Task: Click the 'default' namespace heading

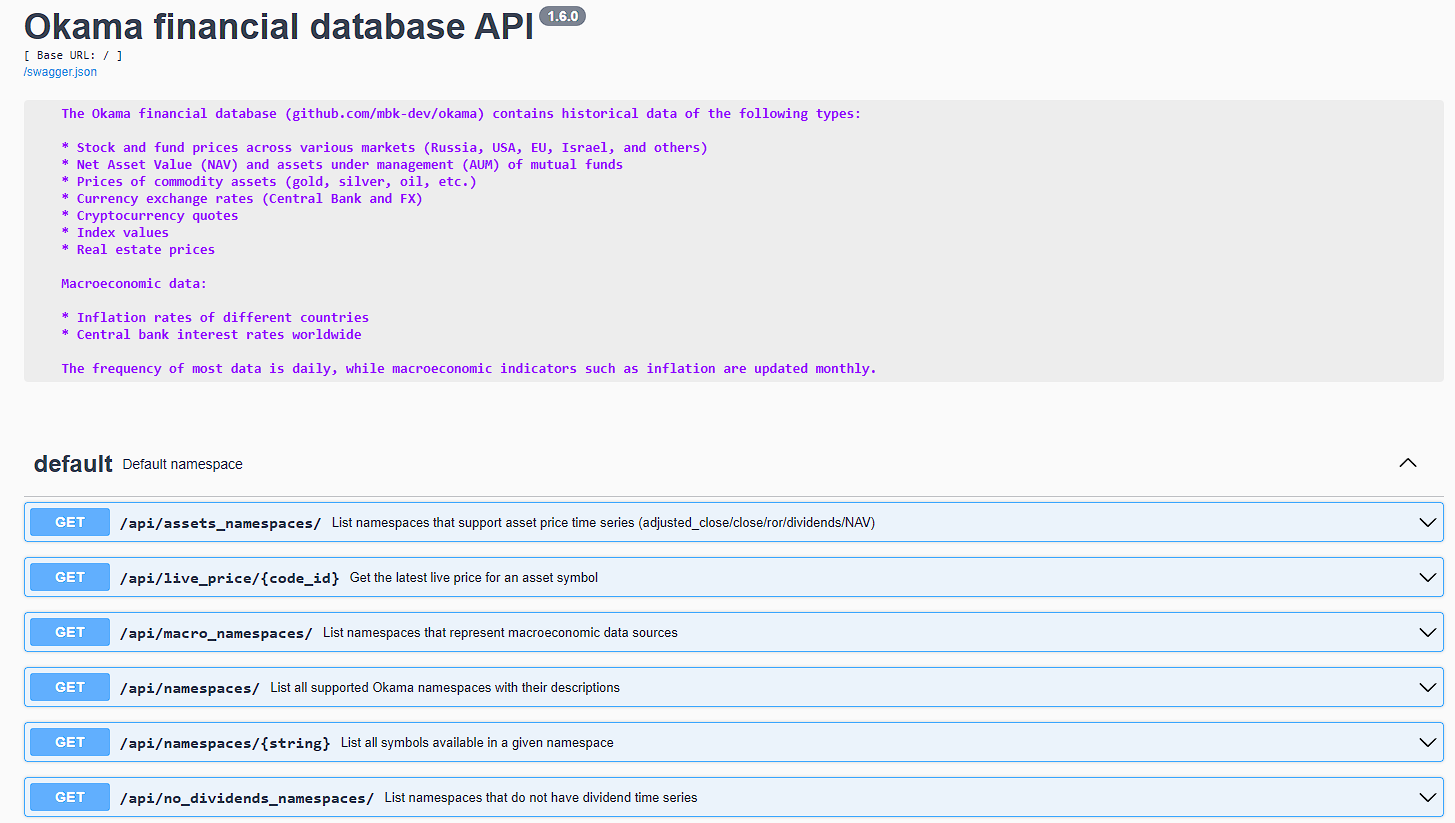Action: click(73, 464)
